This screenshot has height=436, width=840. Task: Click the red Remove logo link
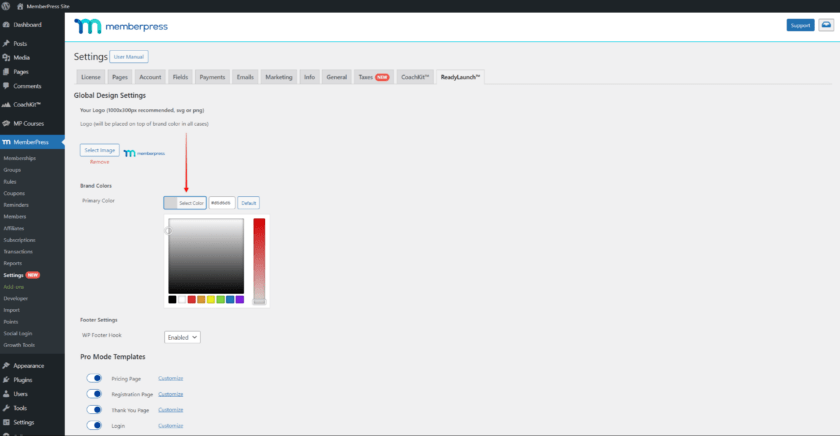(x=99, y=162)
